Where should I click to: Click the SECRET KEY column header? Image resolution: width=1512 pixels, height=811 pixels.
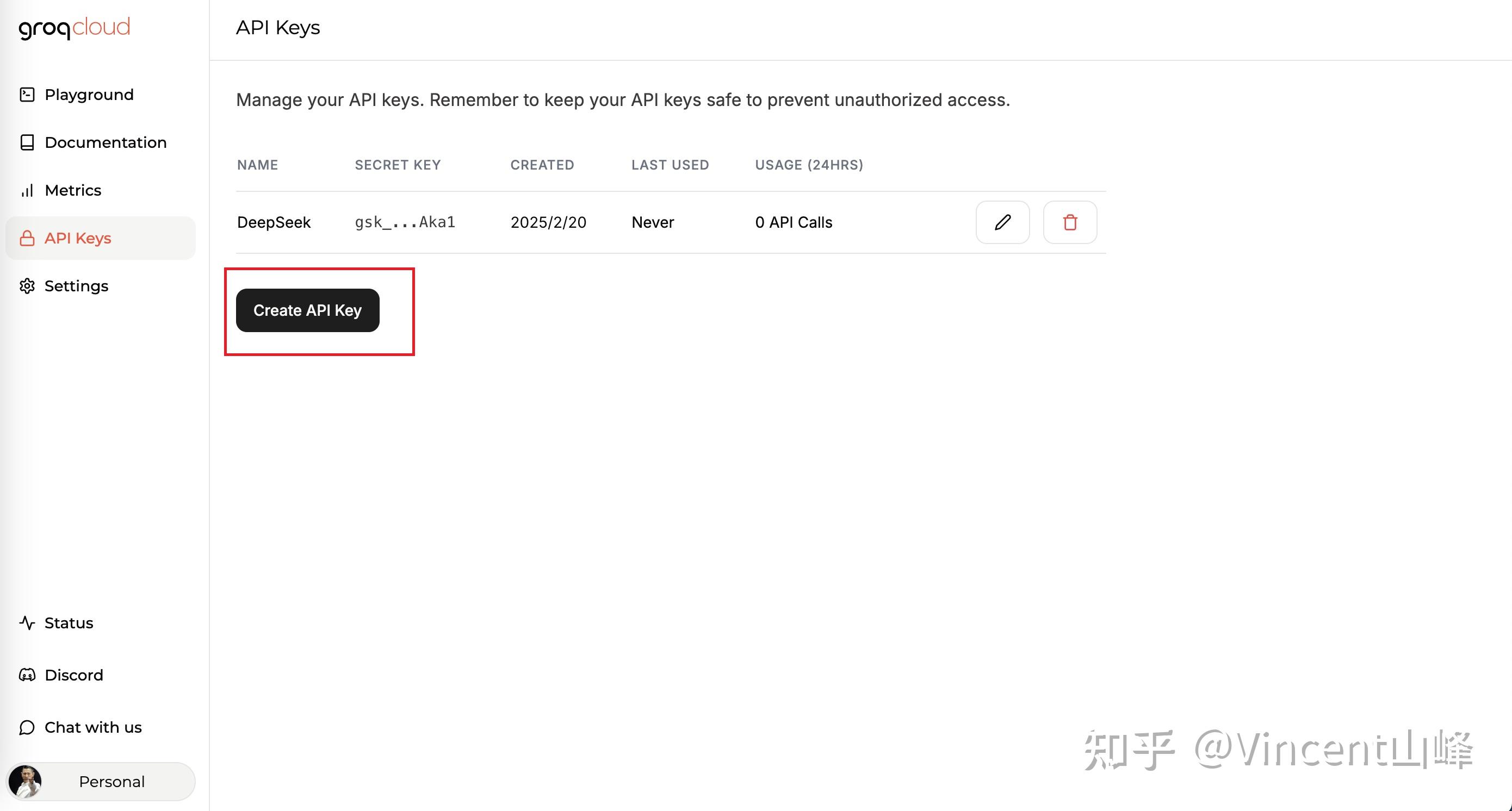click(x=398, y=165)
